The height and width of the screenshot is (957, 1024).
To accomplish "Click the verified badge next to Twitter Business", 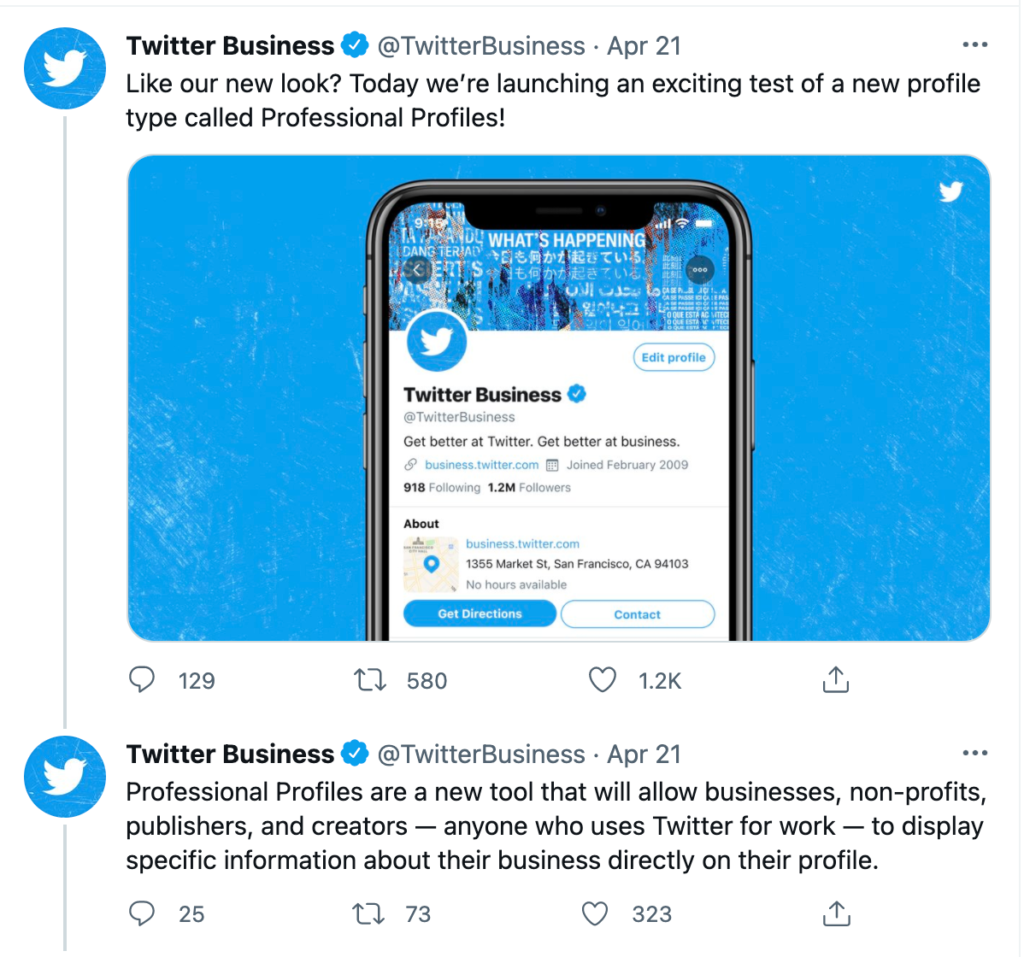I will click(355, 44).
